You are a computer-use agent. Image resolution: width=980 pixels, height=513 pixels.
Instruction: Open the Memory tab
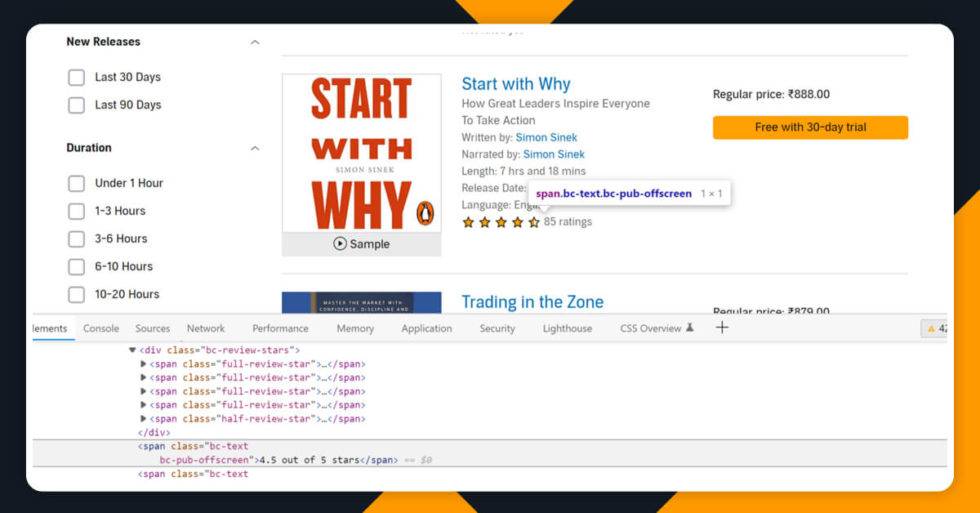tap(355, 329)
